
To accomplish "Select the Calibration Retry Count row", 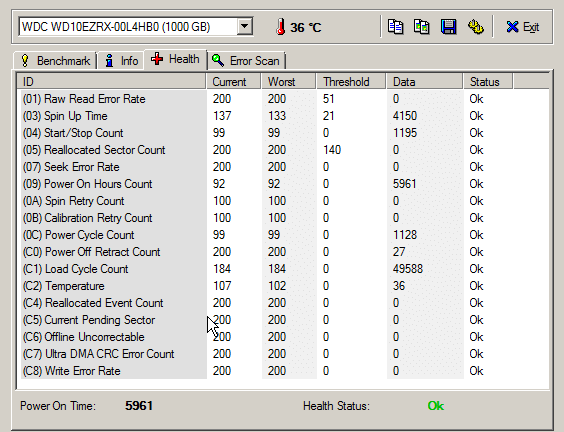I will pyautogui.click(x=284, y=218).
